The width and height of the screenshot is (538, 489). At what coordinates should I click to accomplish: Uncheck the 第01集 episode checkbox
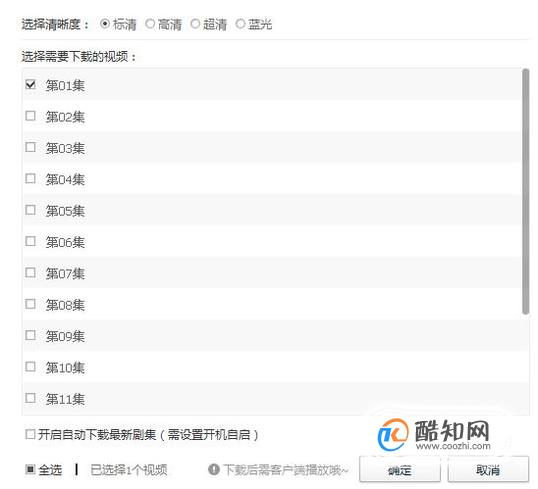pyautogui.click(x=31, y=84)
